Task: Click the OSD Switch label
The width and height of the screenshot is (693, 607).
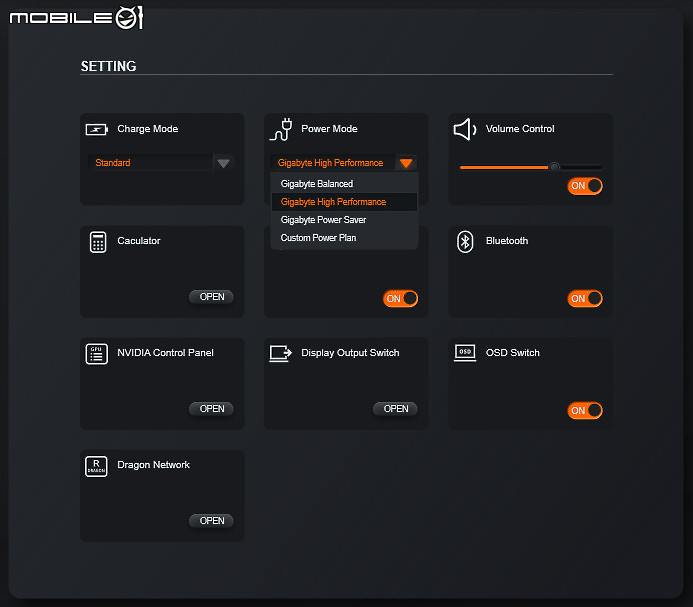Action: pos(513,353)
